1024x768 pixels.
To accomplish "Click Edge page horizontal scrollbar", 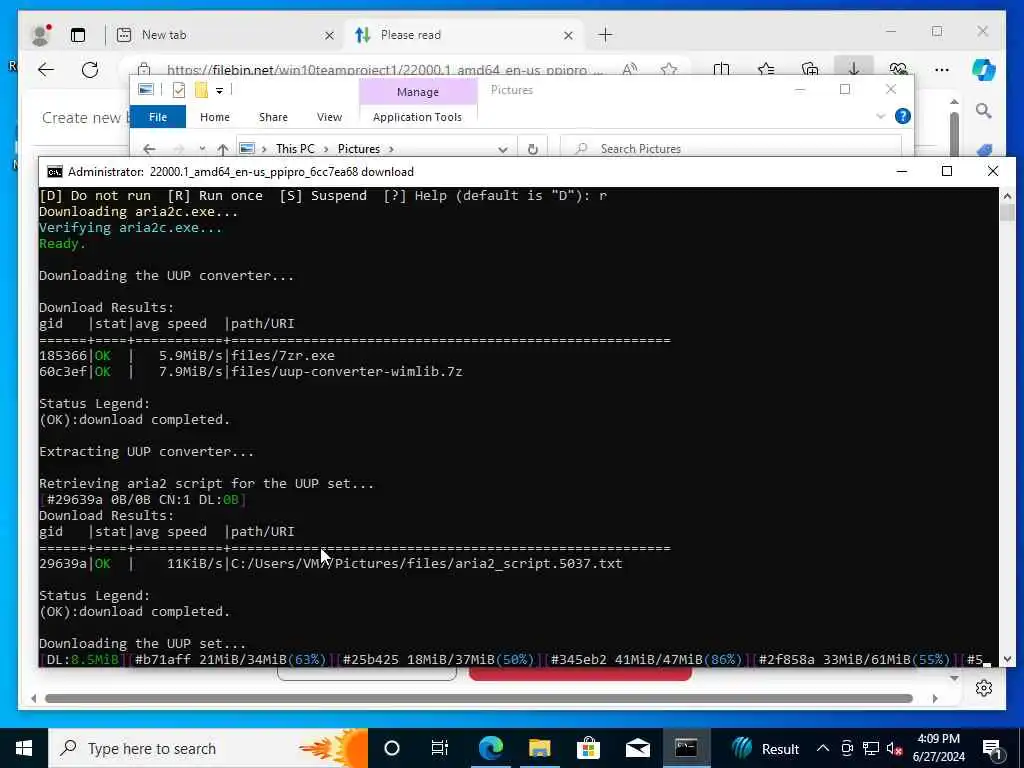I will pyautogui.click(x=479, y=698).
